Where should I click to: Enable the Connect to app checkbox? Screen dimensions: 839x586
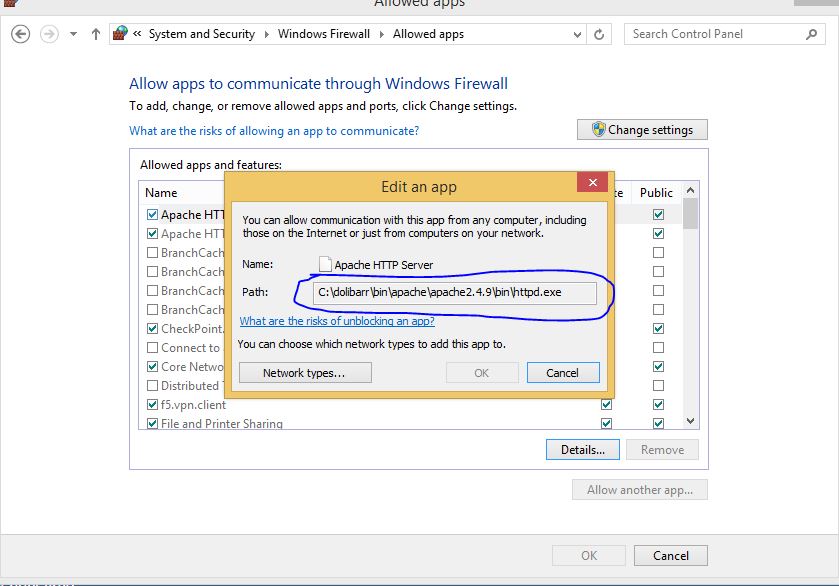tap(152, 348)
